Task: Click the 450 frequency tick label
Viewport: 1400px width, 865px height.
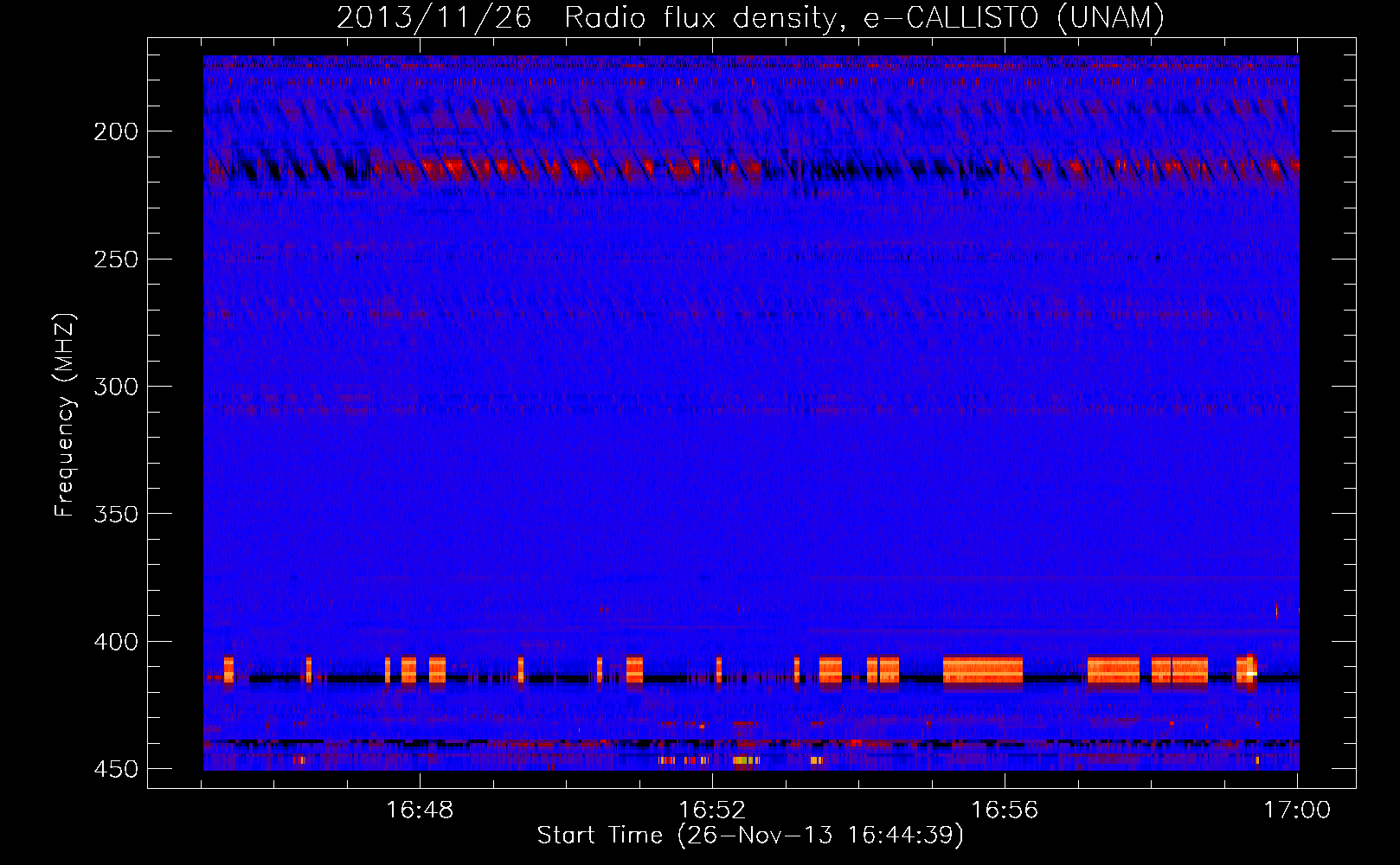Action: pyautogui.click(x=115, y=769)
